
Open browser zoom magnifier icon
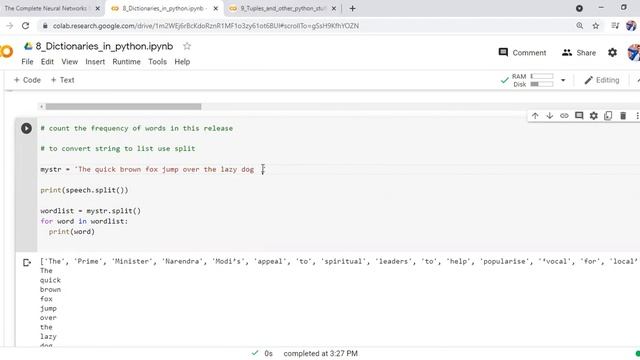(580, 26)
